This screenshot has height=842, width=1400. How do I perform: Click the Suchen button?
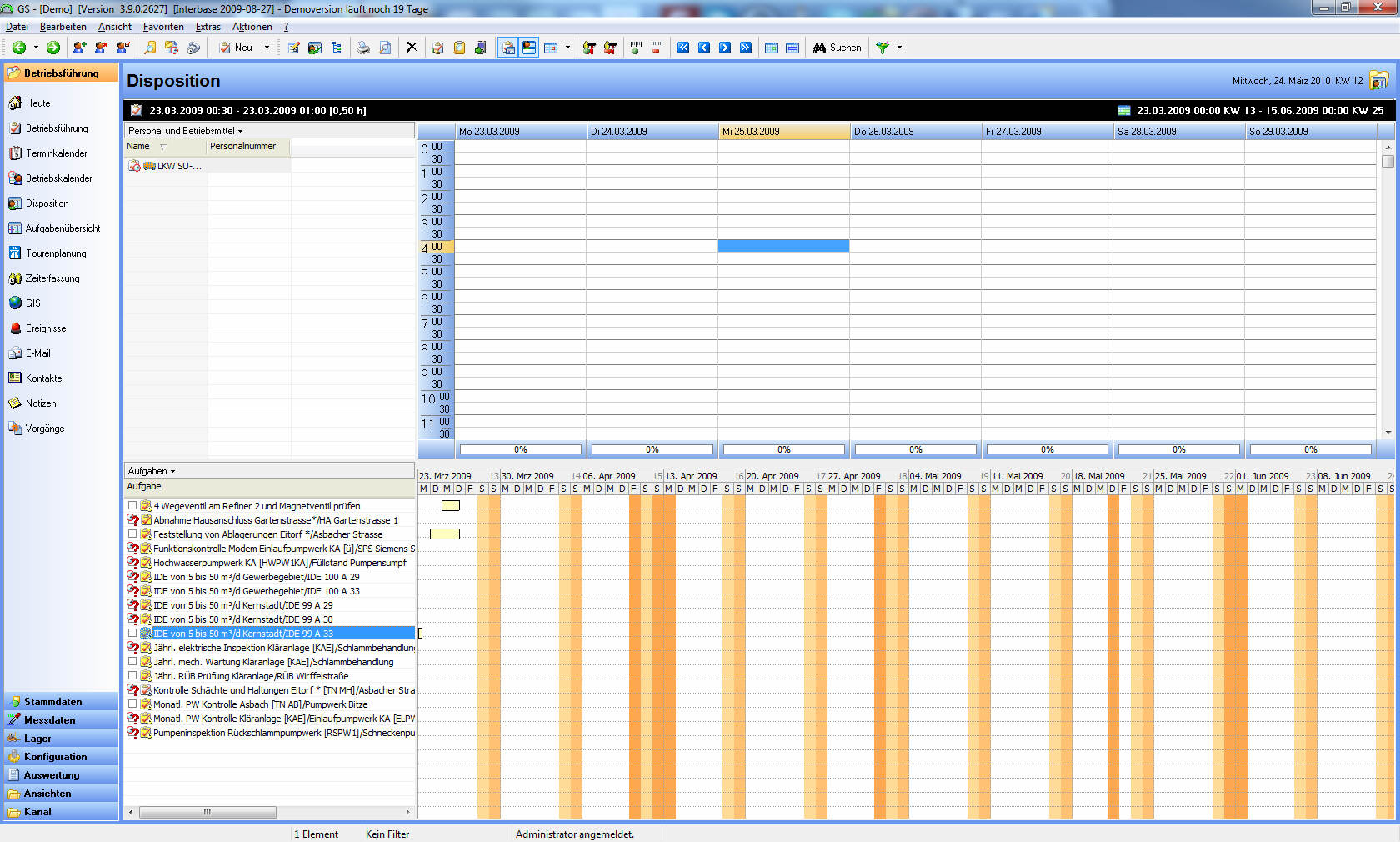click(837, 48)
